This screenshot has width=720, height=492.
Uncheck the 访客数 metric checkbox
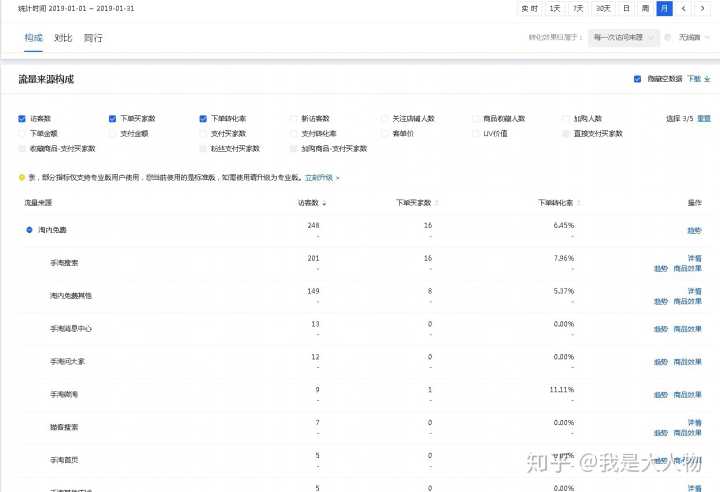tap(22, 118)
